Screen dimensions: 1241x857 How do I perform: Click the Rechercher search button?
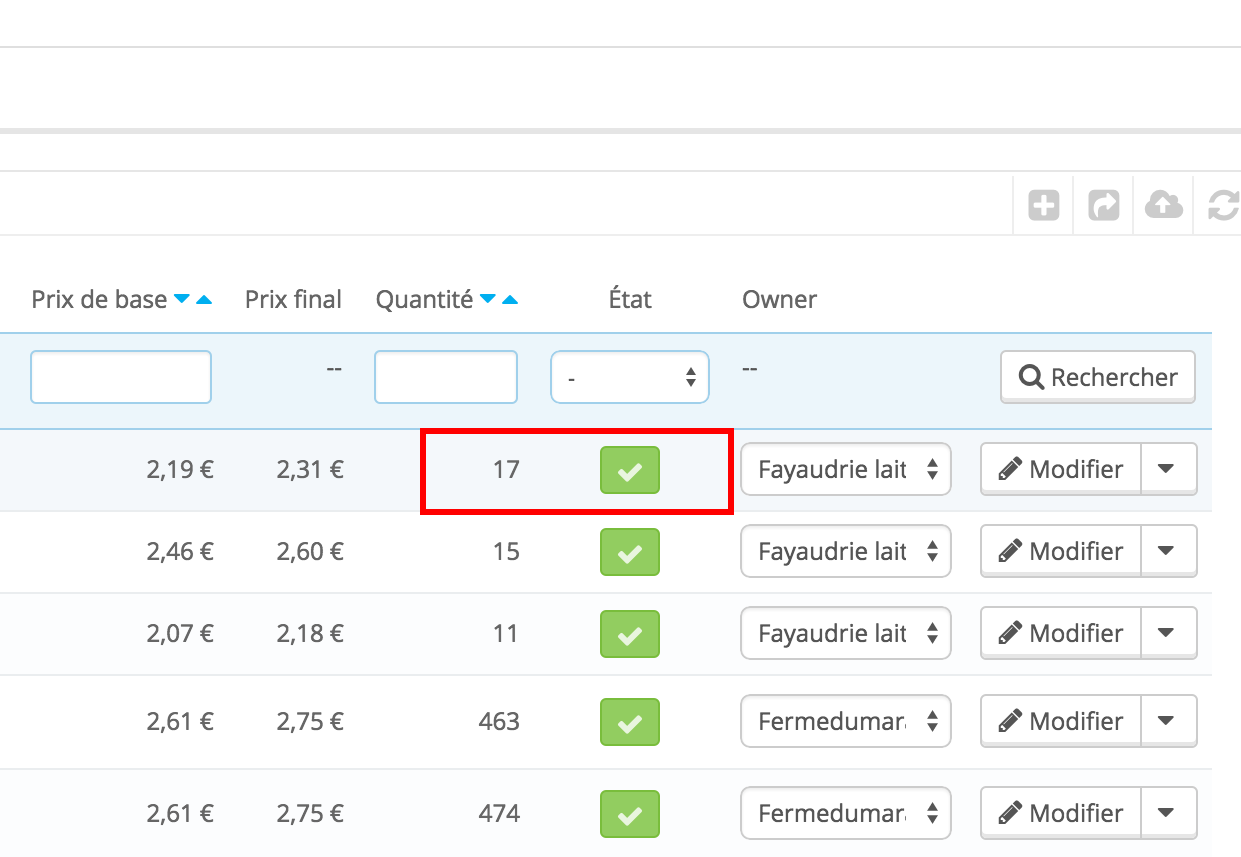pos(1098,377)
